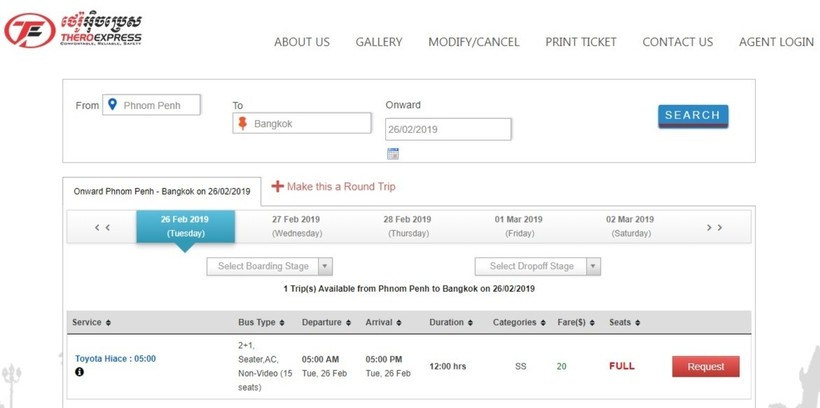Expand the Select Dropoff Stage dropdown
The width and height of the screenshot is (820, 408).
[x=537, y=266]
